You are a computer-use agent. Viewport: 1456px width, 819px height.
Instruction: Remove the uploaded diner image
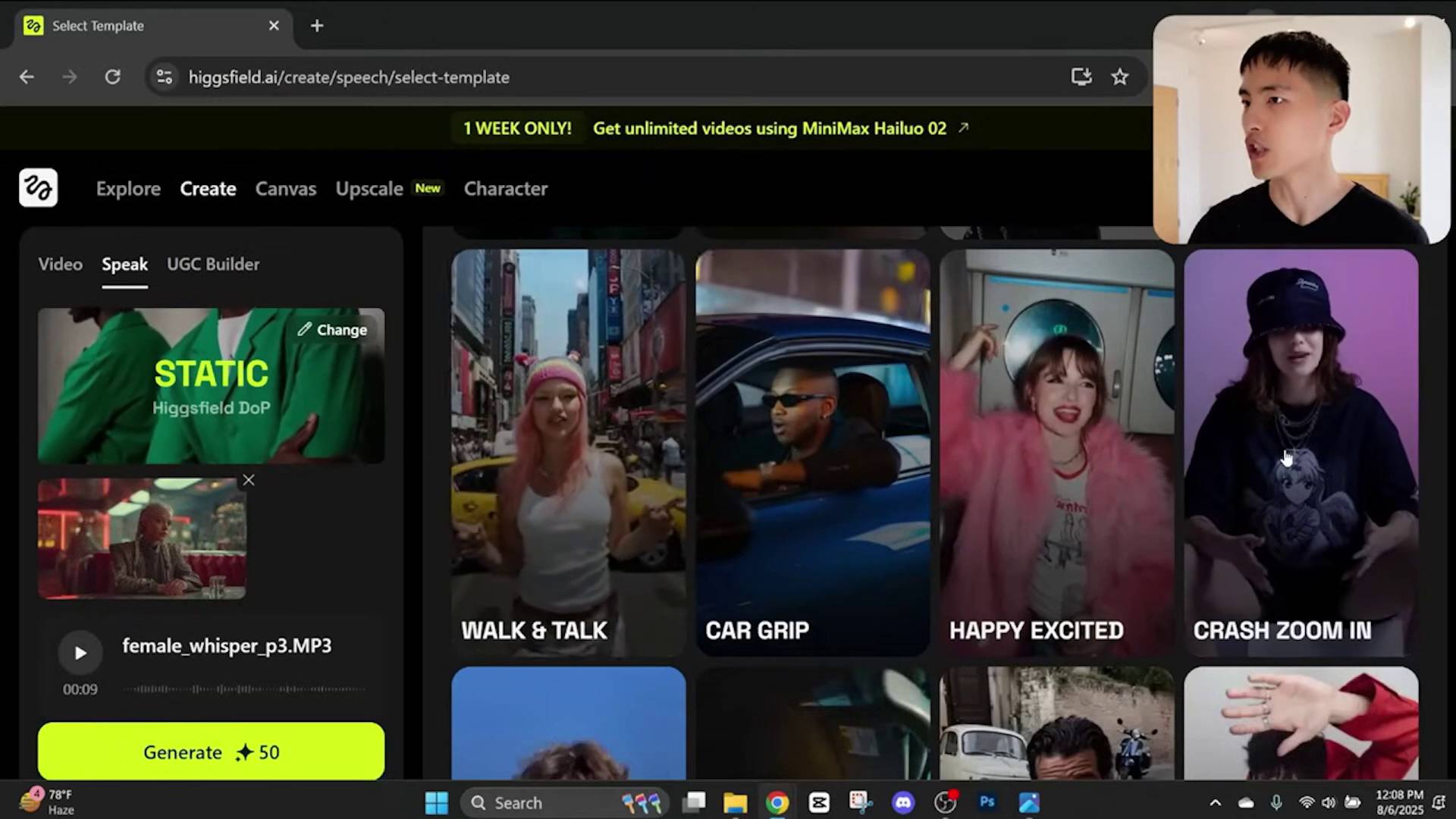click(248, 480)
